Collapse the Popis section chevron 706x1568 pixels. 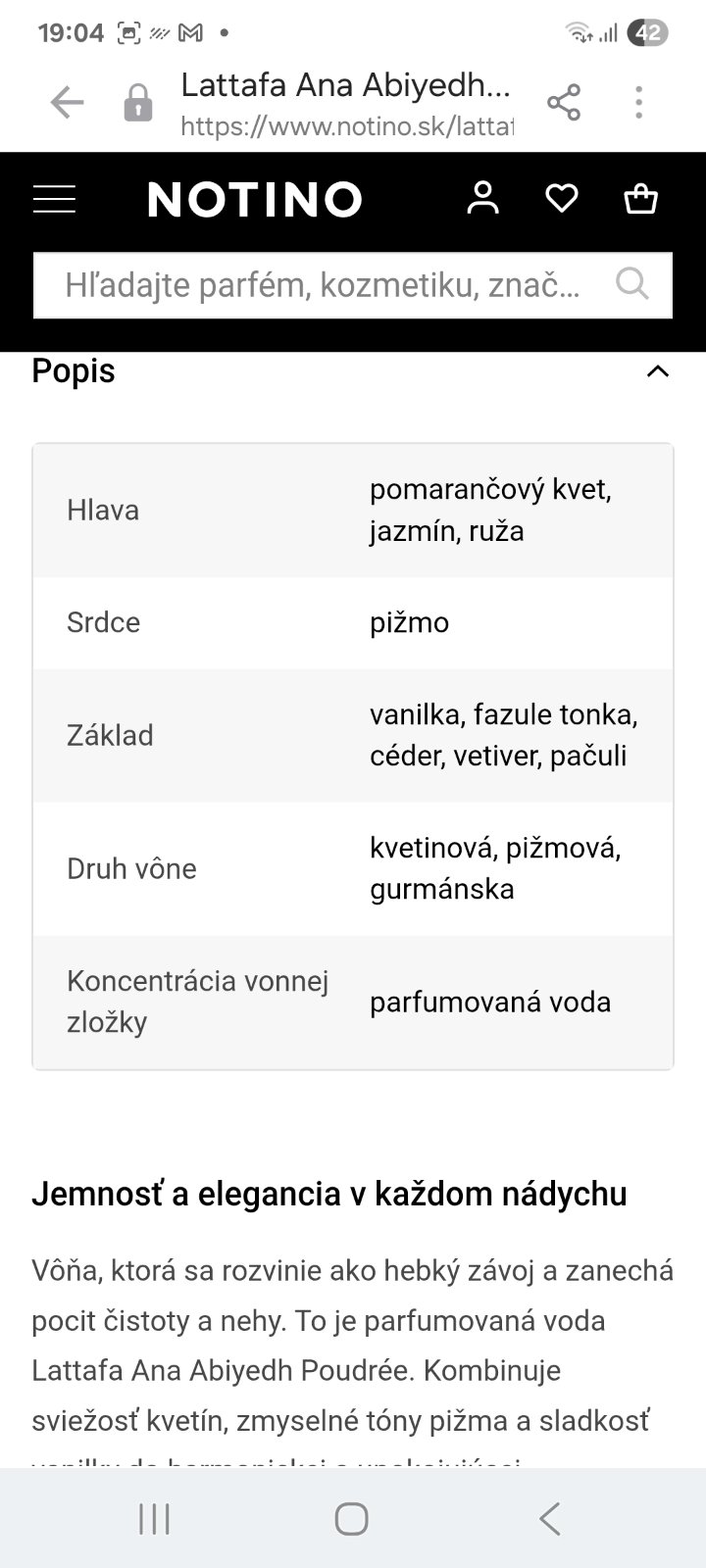click(x=657, y=371)
